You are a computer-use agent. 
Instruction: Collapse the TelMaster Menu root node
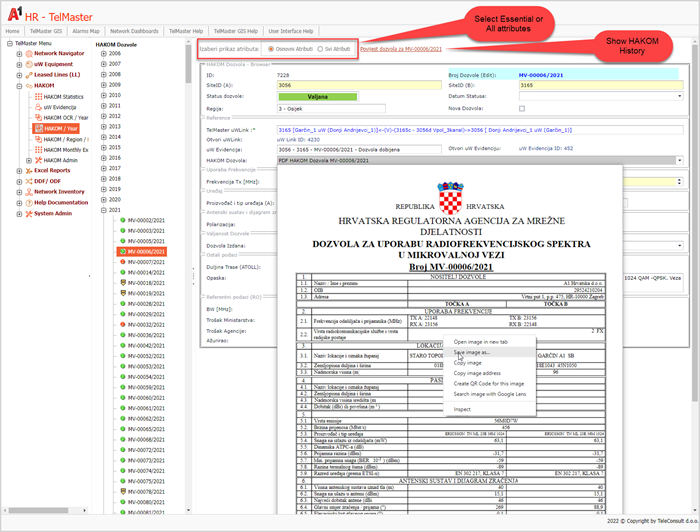tap(10, 43)
